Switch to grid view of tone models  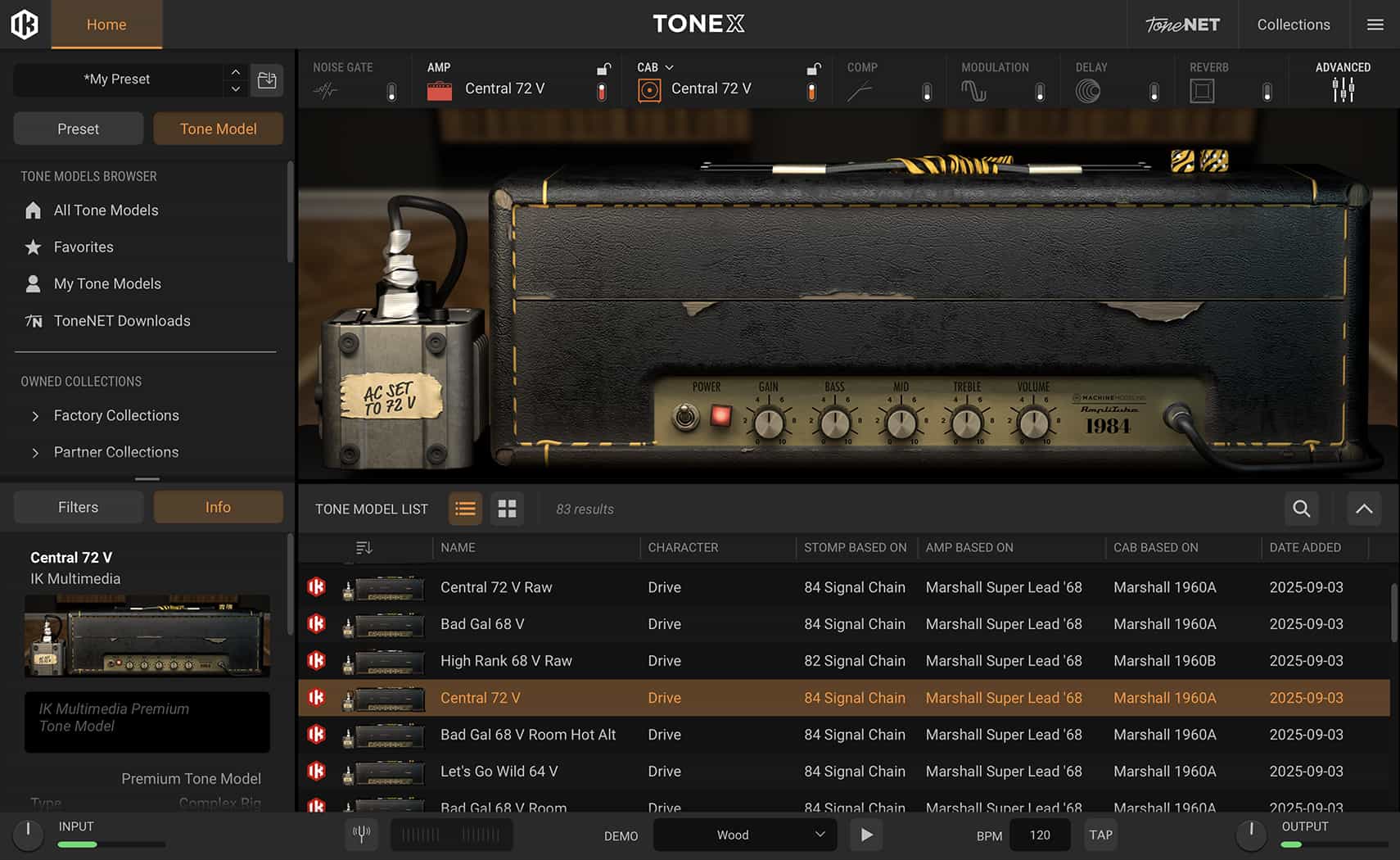[507, 509]
